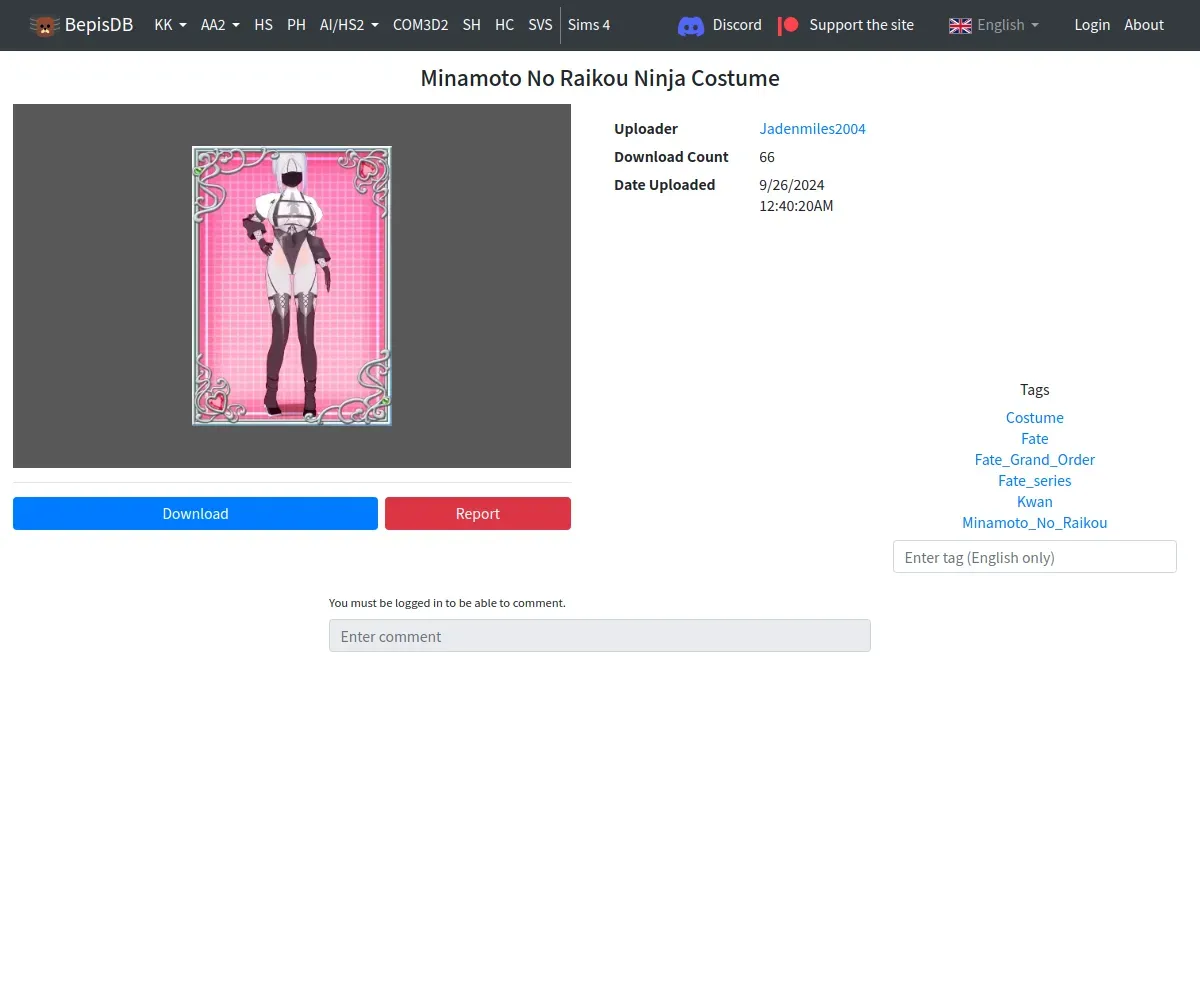Click the page title Minamoto No Raikou Ninja Costume
Image resolution: width=1200 pixels, height=1000 pixels.
pos(600,79)
